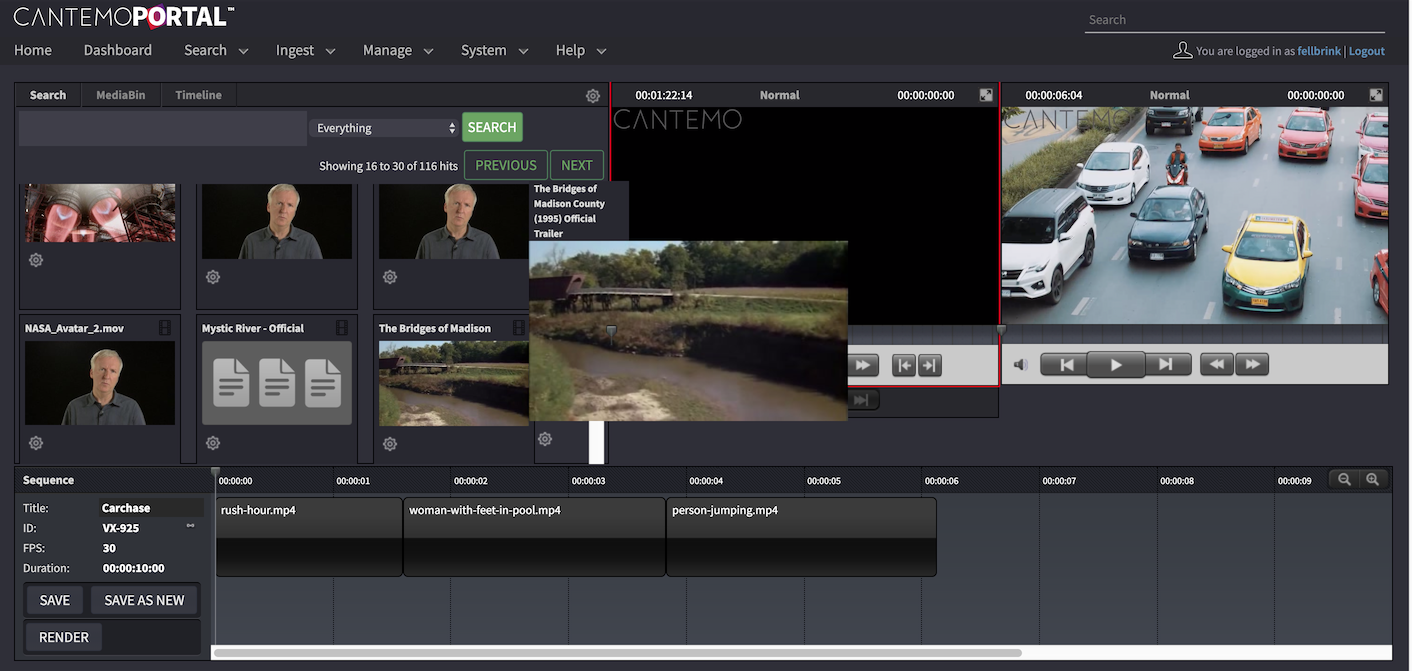Click the small icon next to ID VX-925
This screenshot has height=671, width=1412.
tap(190, 526)
